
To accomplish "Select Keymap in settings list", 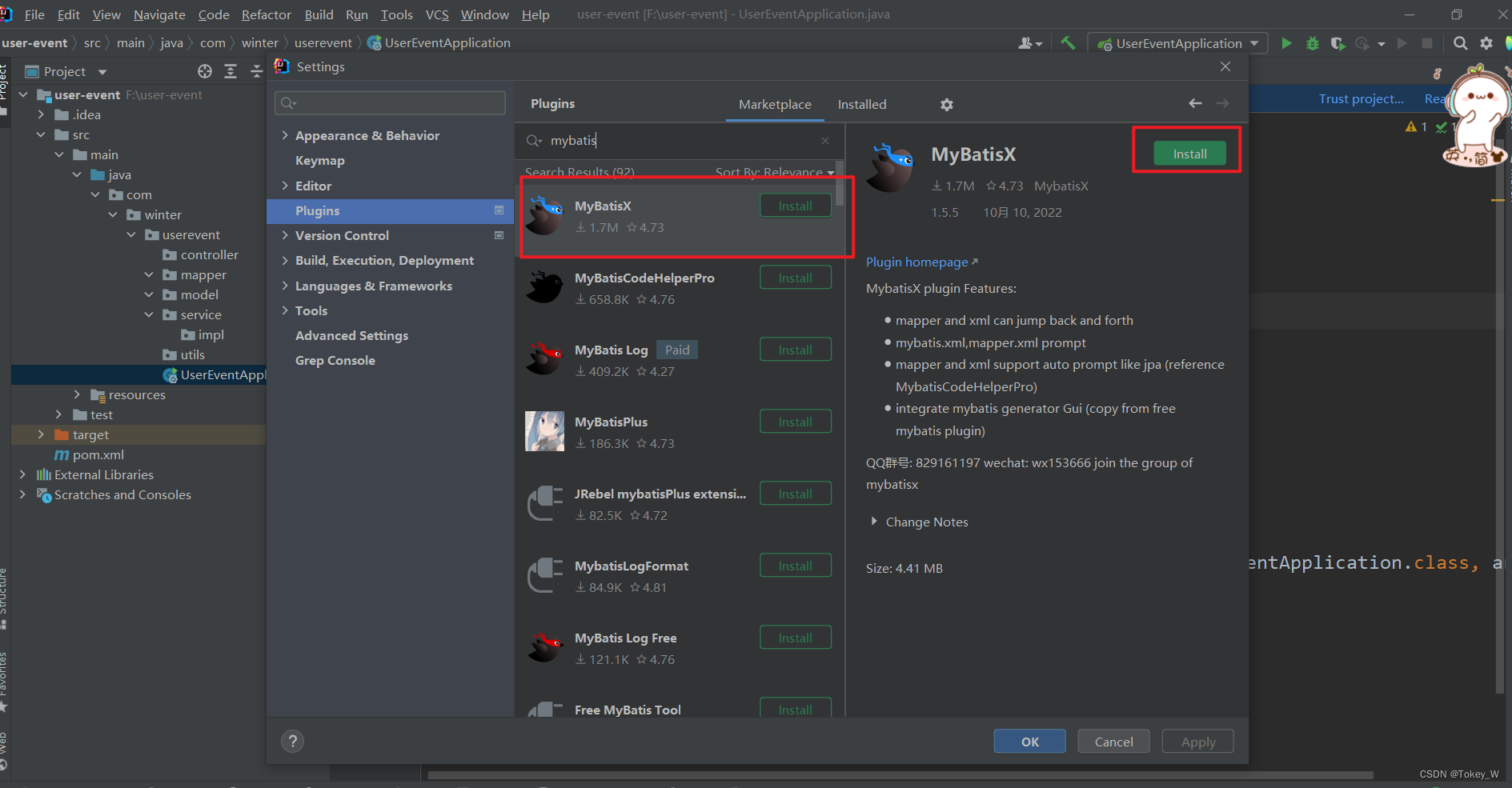I will pos(320,161).
